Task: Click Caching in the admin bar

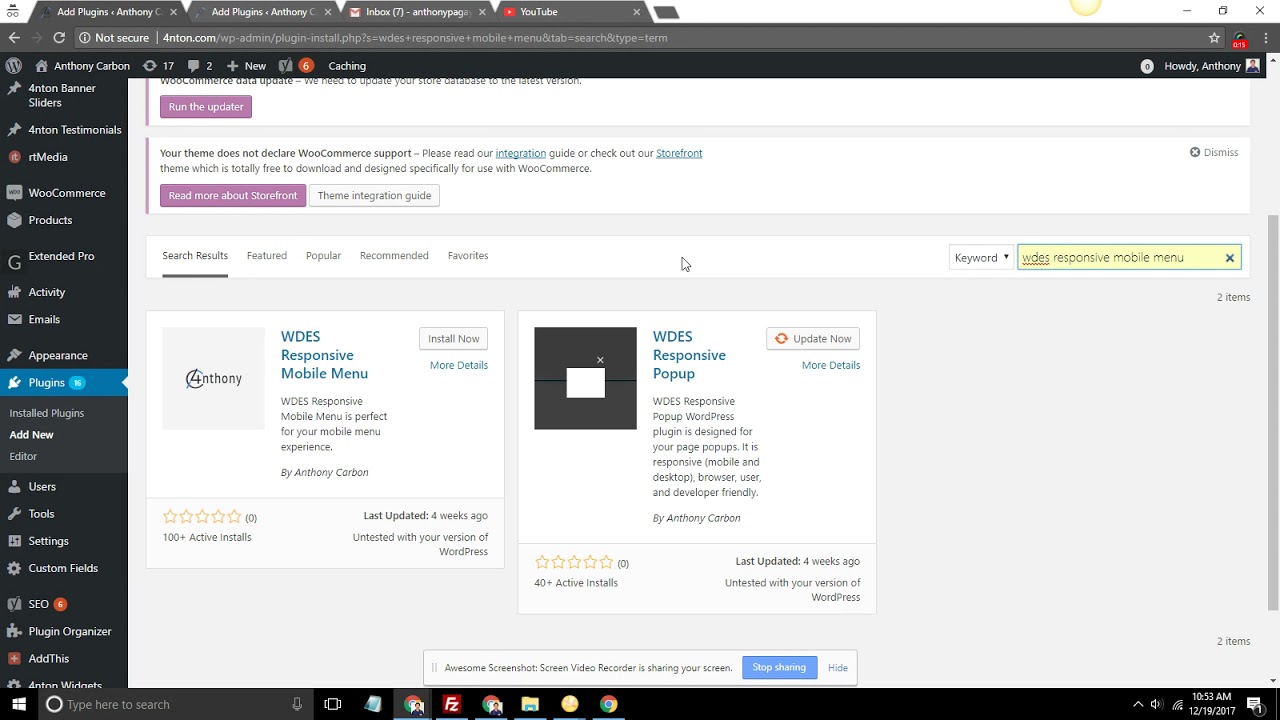Action: [x=347, y=66]
